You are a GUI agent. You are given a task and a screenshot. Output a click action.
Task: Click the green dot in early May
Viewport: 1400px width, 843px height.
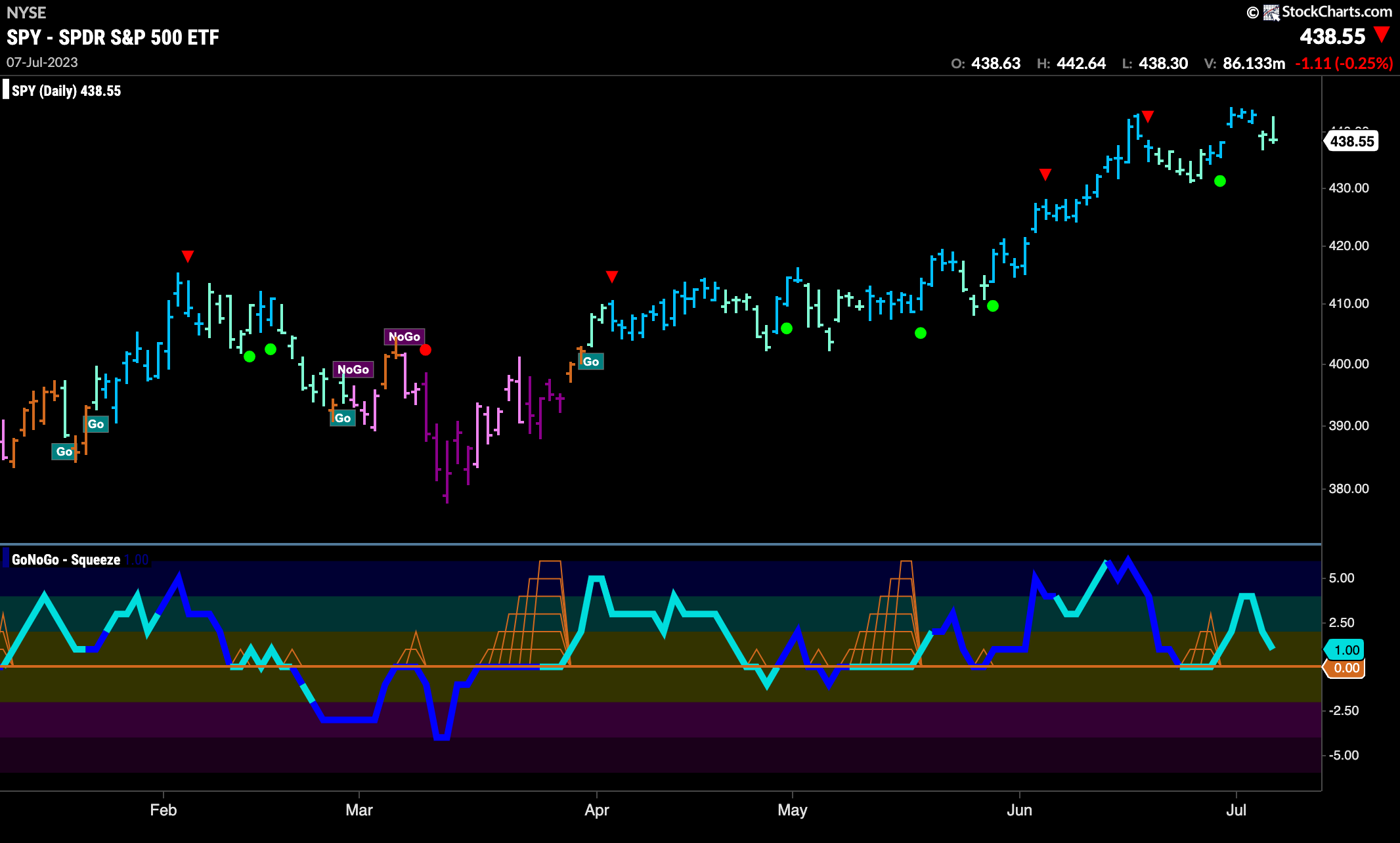point(787,328)
